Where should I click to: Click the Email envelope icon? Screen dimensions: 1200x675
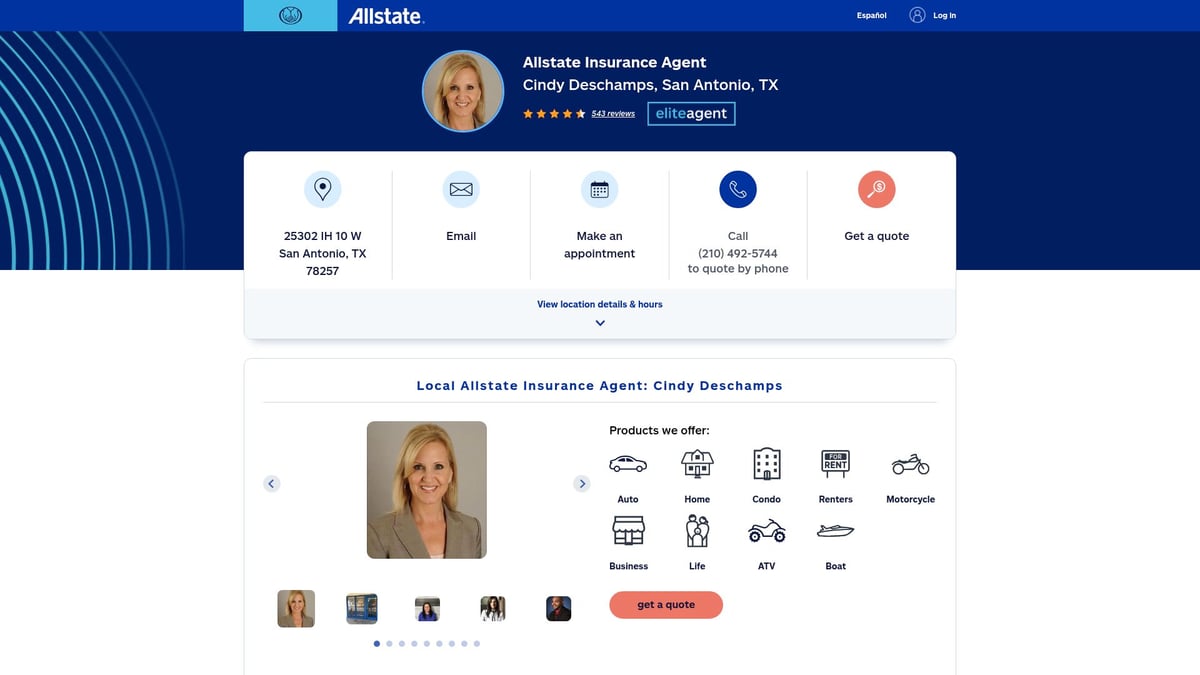click(461, 188)
